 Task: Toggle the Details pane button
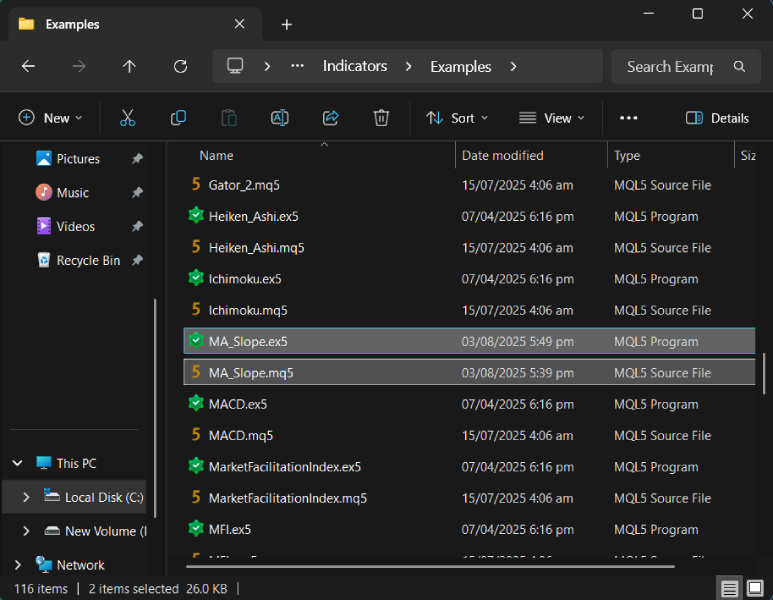coord(717,118)
